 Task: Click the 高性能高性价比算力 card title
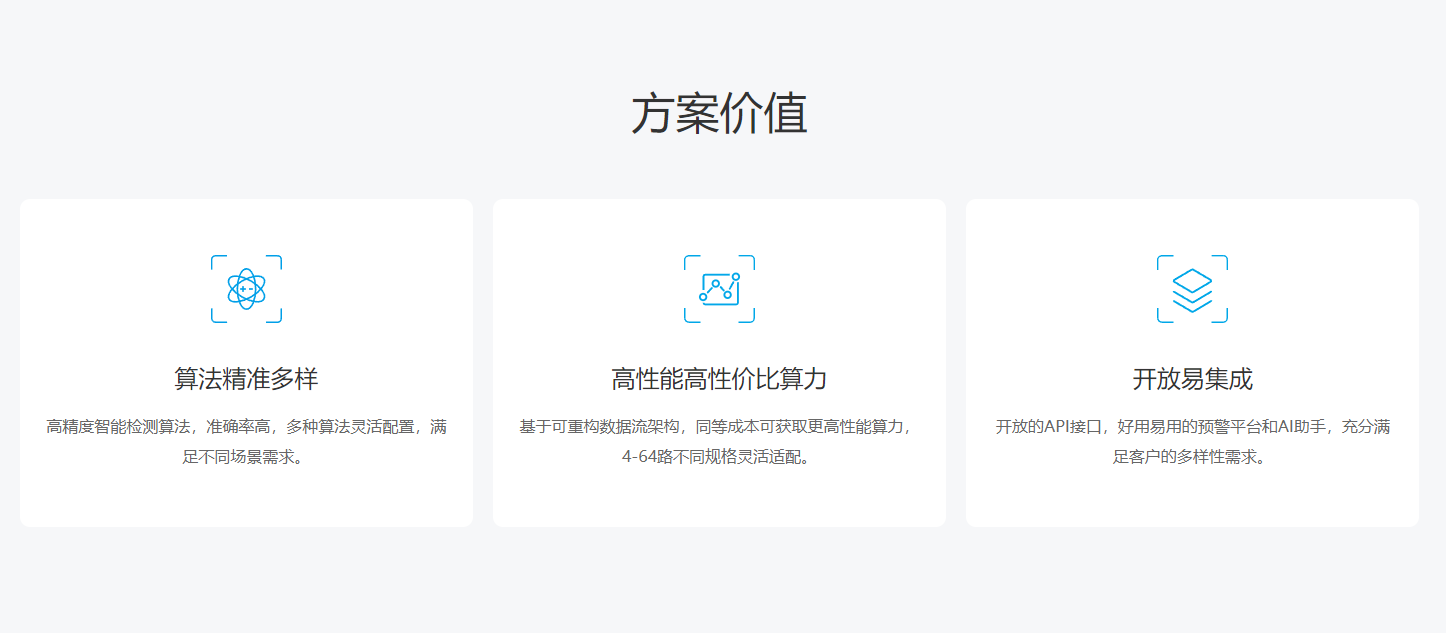719,380
